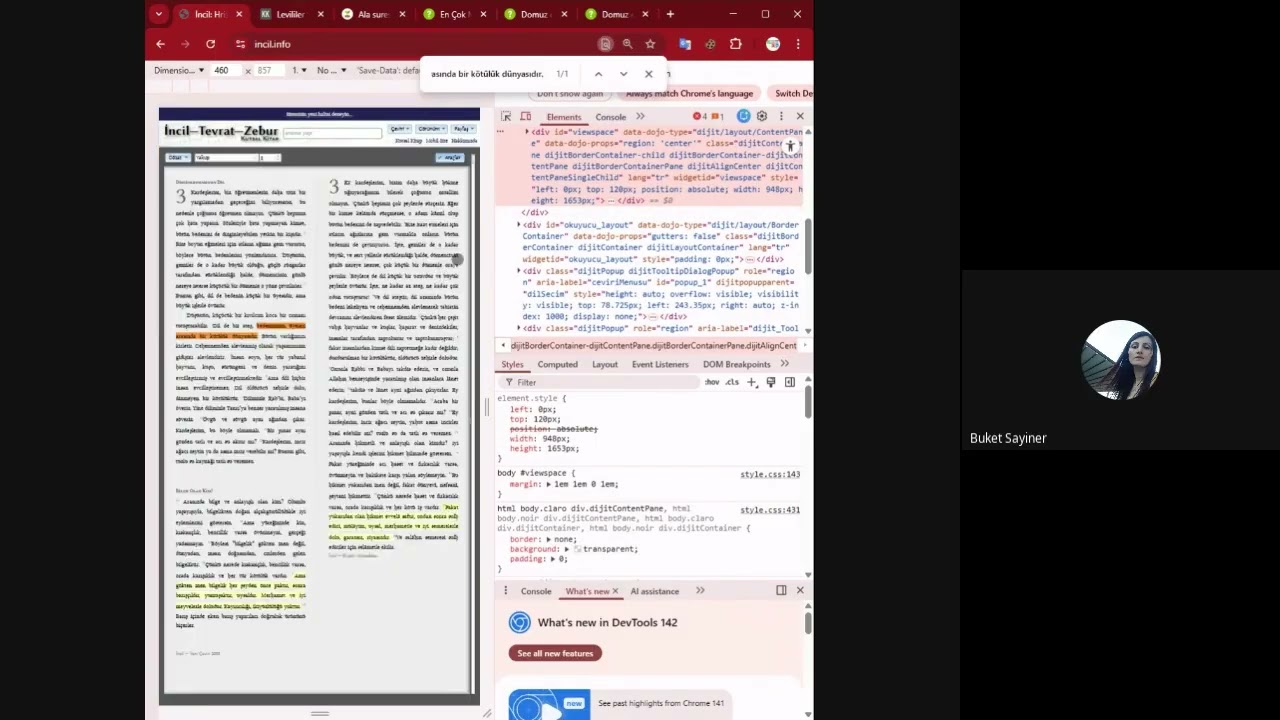This screenshot has height=720, width=1280.
Task: Open the Computed tab
Action: click(x=557, y=364)
